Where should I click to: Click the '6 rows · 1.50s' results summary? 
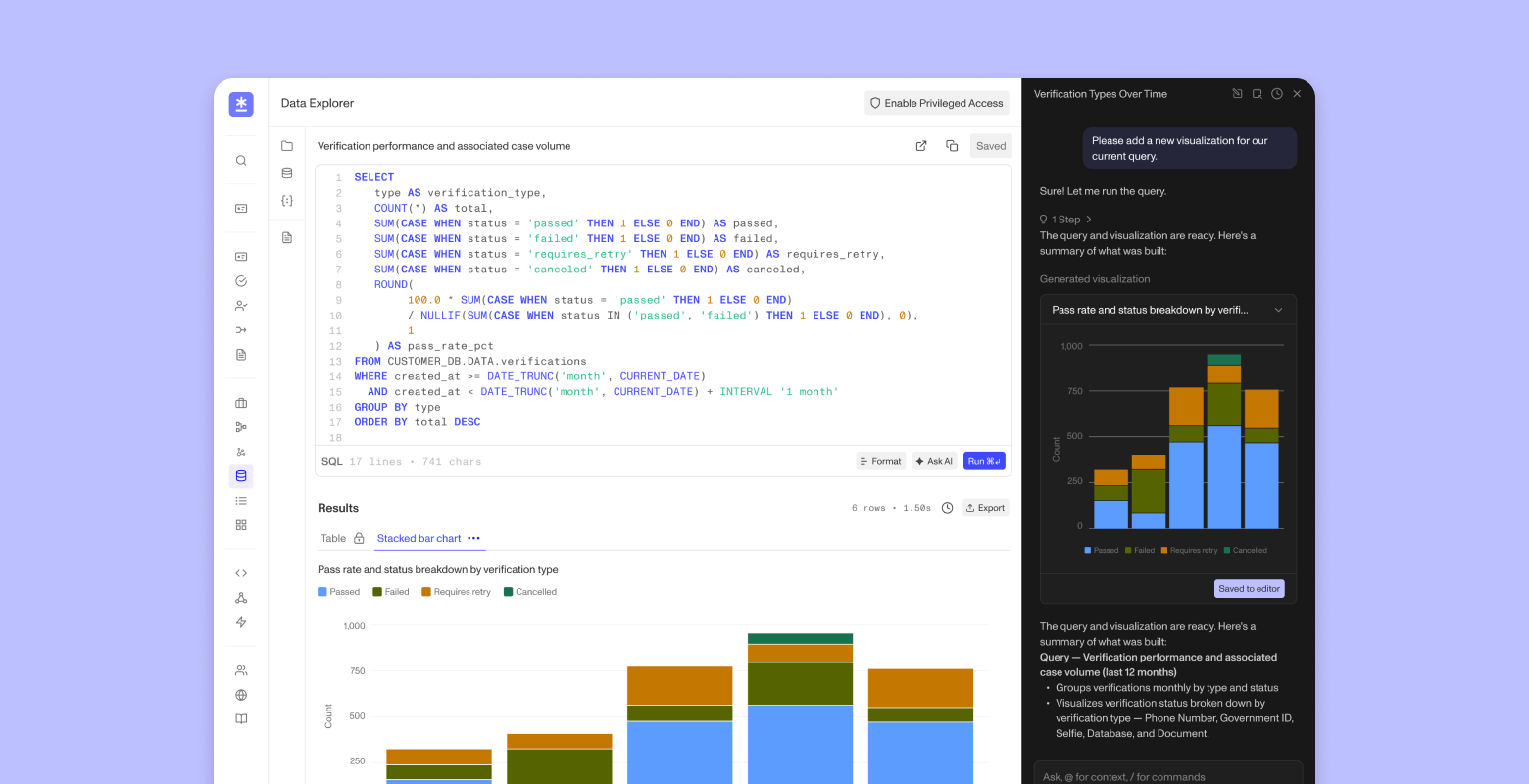pos(891,508)
